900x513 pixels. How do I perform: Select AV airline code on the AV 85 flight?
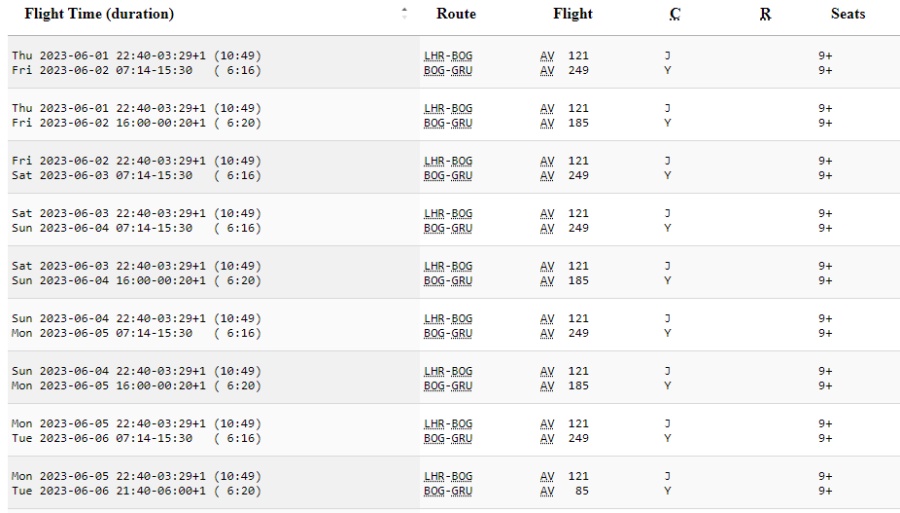(547, 491)
